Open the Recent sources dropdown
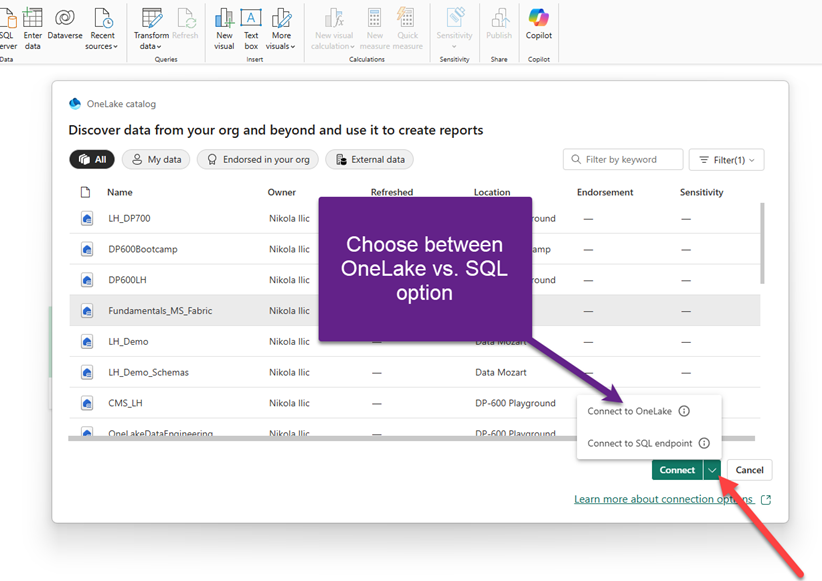The image size is (822, 581). [102, 28]
